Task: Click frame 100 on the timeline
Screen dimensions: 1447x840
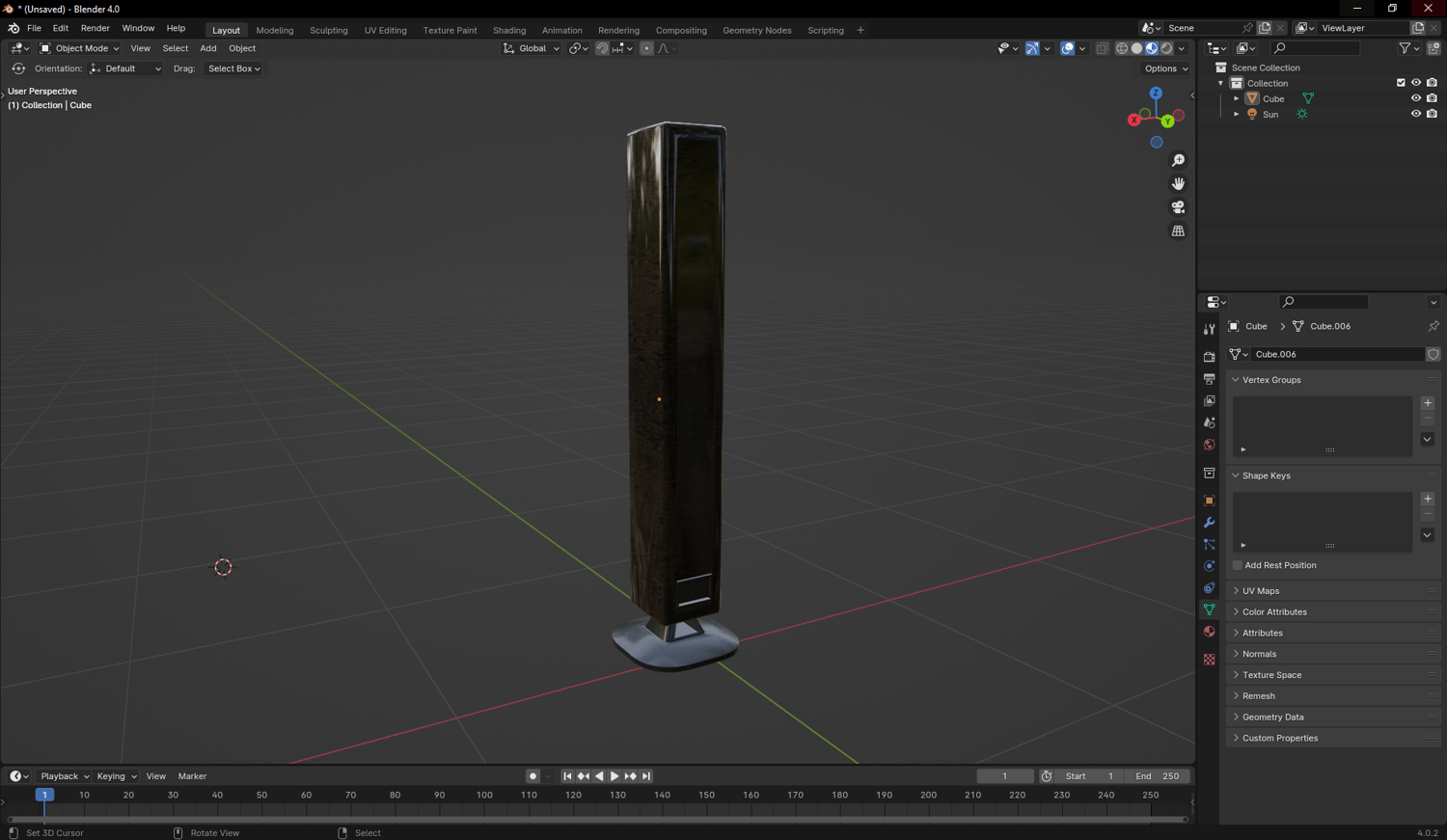Action: point(484,796)
